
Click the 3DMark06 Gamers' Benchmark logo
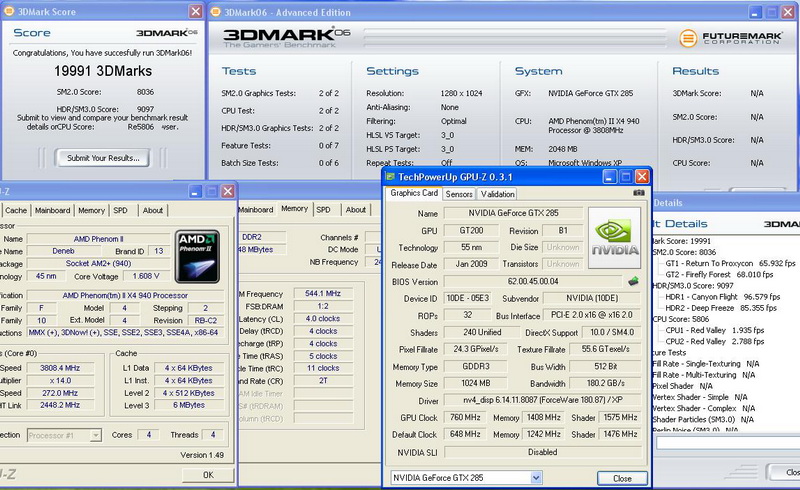click(x=286, y=37)
